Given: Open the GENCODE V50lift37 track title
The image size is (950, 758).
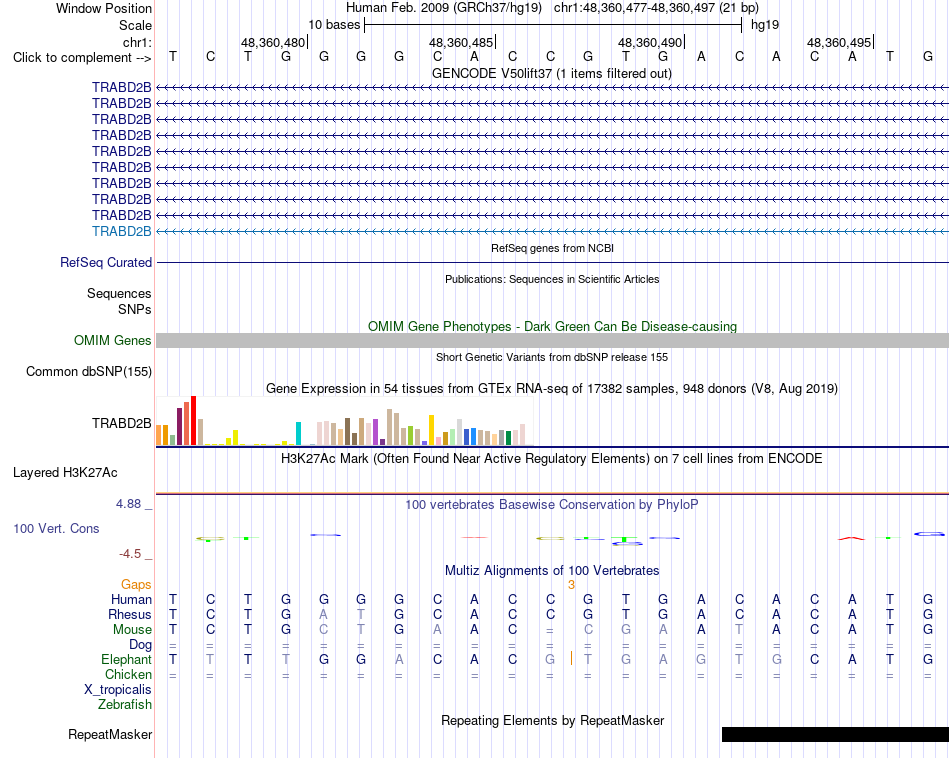Looking at the screenshot, I should tap(552, 73).
